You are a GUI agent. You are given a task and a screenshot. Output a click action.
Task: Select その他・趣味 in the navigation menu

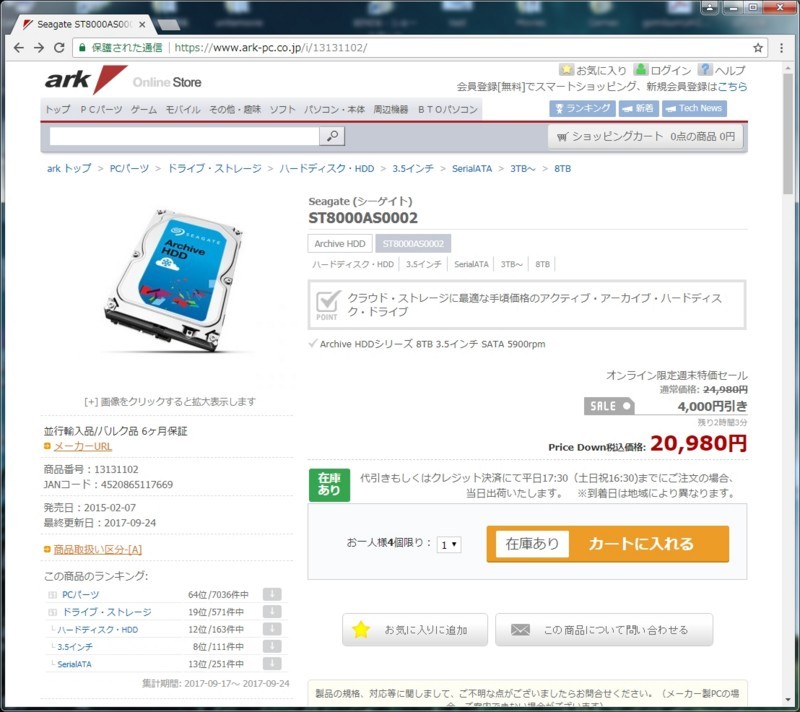[235, 109]
